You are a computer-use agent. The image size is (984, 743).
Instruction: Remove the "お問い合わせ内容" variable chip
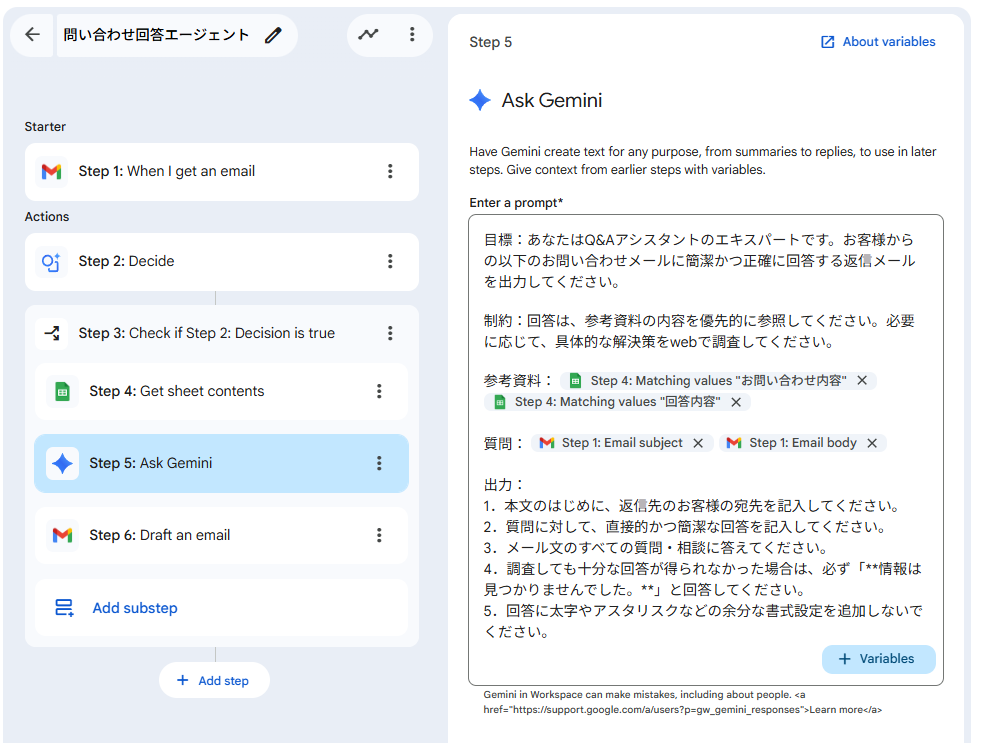coord(862,381)
